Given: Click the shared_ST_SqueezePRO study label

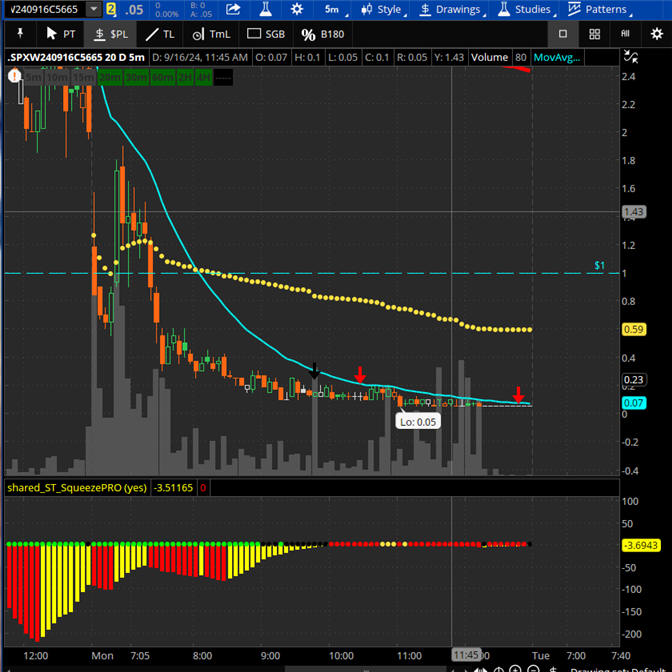Looking at the screenshot, I should click(77, 488).
